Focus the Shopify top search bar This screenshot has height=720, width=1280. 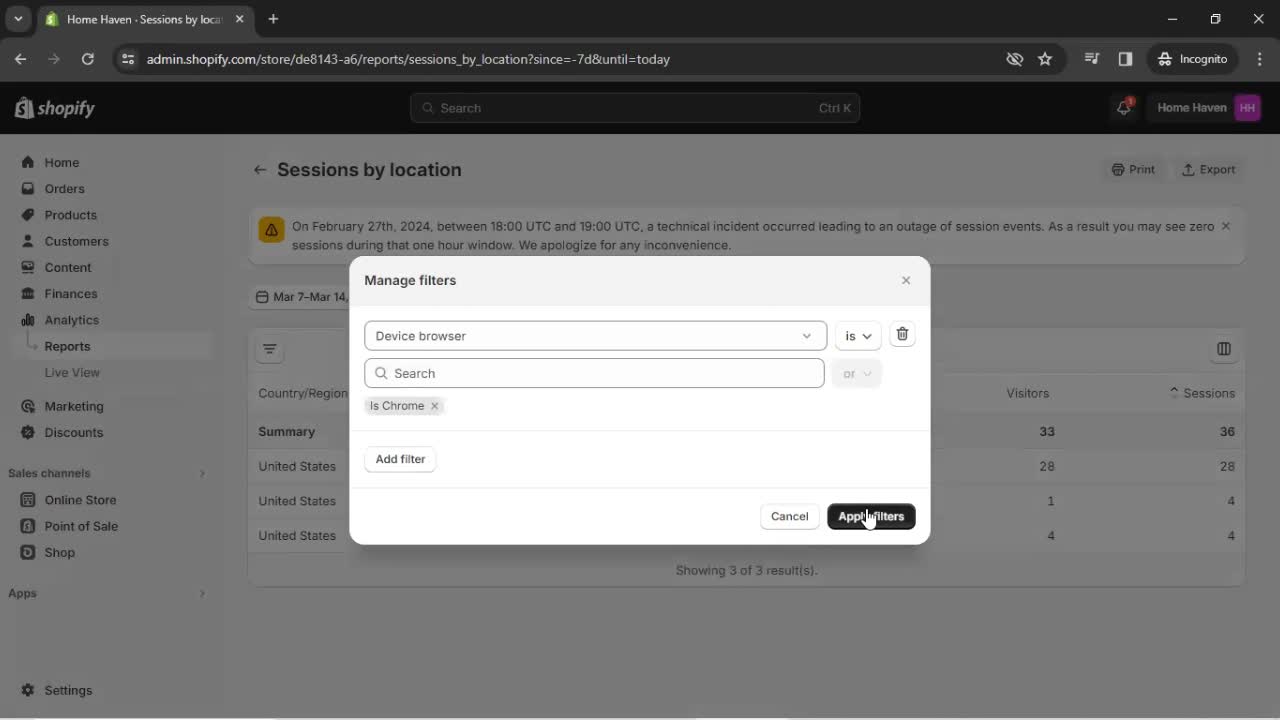pos(635,108)
